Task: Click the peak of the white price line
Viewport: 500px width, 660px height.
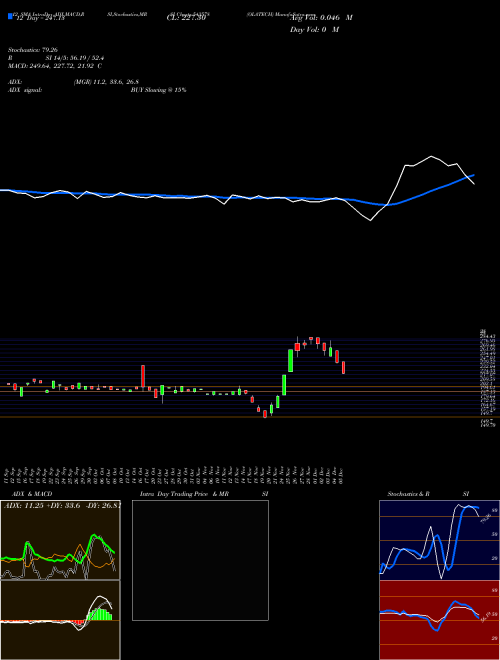Action: click(x=431, y=157)
